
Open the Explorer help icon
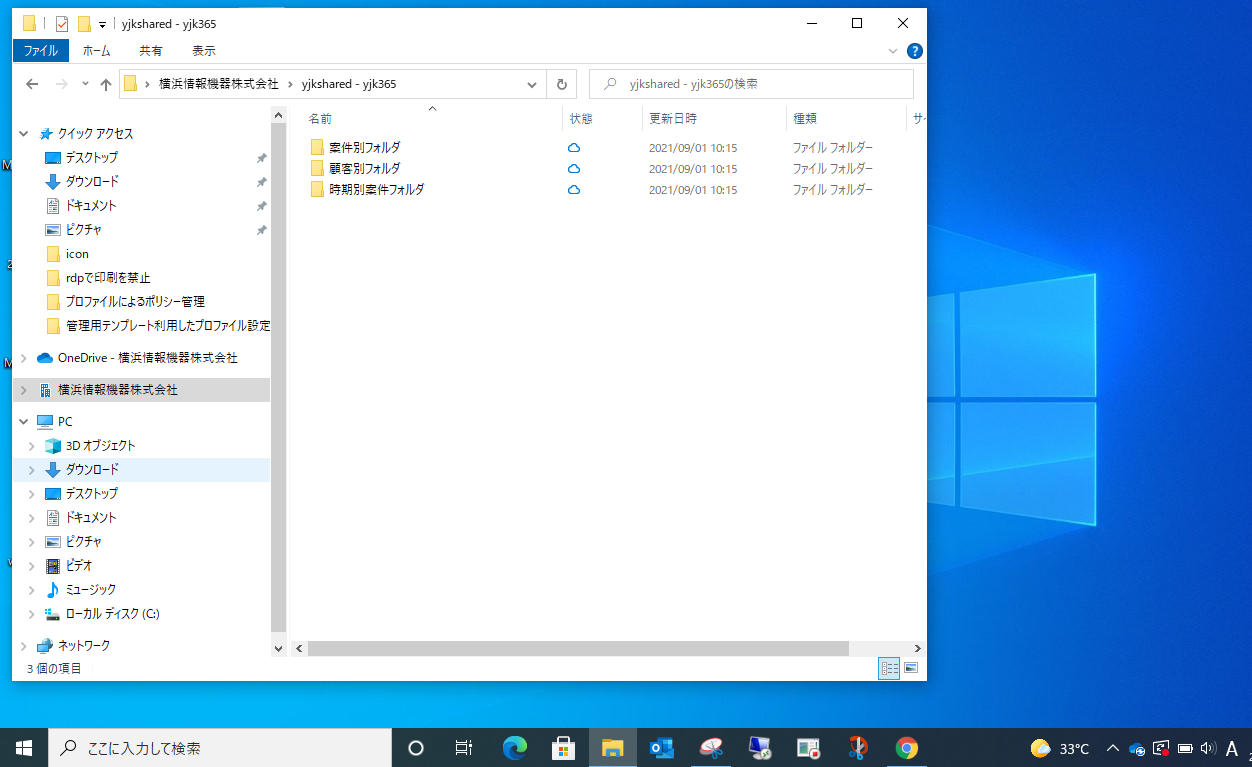(x=914, y=51)
